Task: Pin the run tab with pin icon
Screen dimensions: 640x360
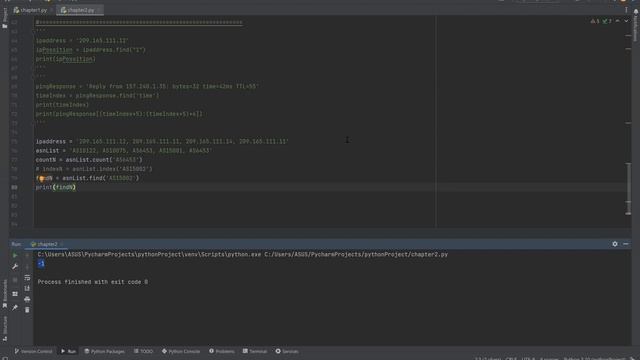Action: pos(15,307)
